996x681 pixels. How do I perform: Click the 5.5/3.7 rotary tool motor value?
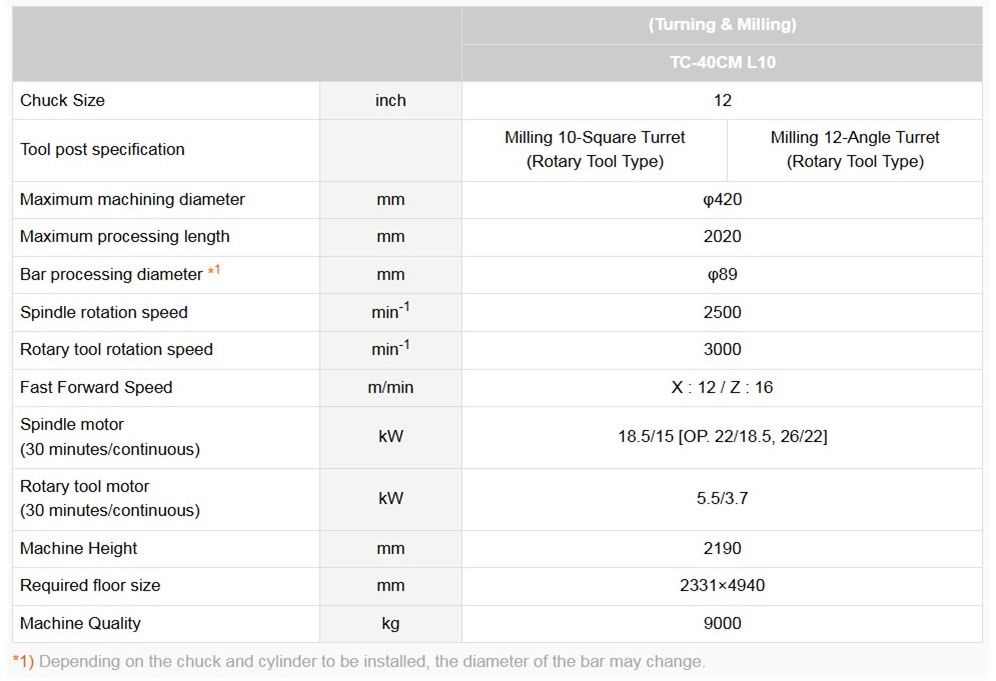[722, 498]
